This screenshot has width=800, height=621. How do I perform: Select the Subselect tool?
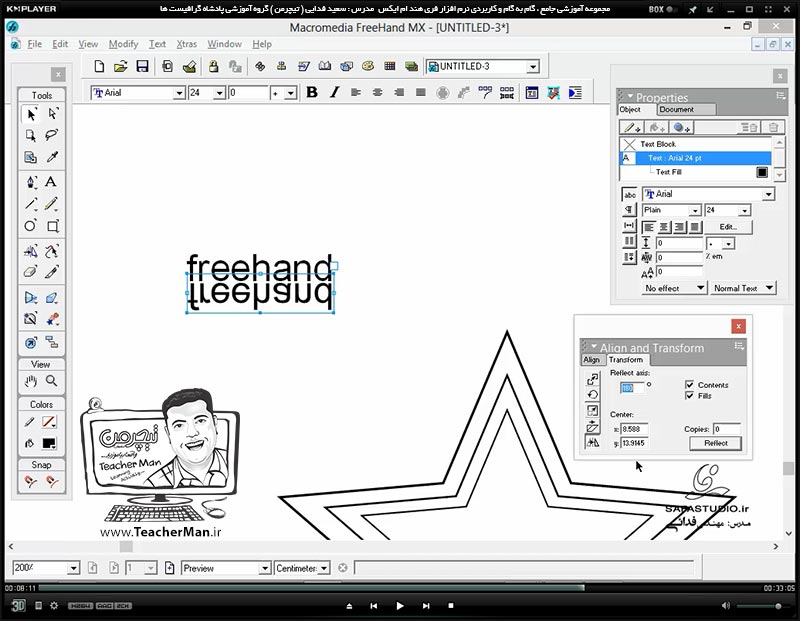(x=52, y=113)
